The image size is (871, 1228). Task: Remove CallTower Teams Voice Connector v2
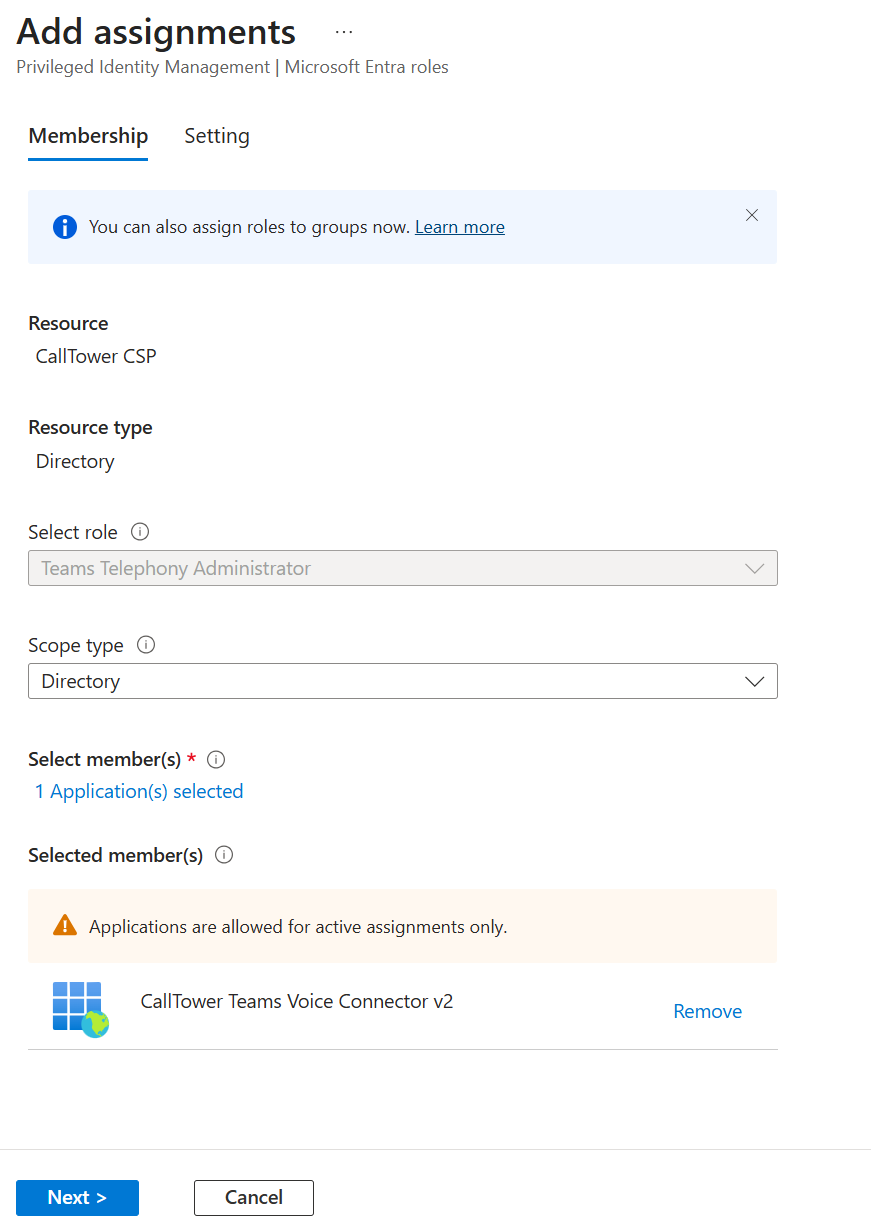[x=708, y=1011]
